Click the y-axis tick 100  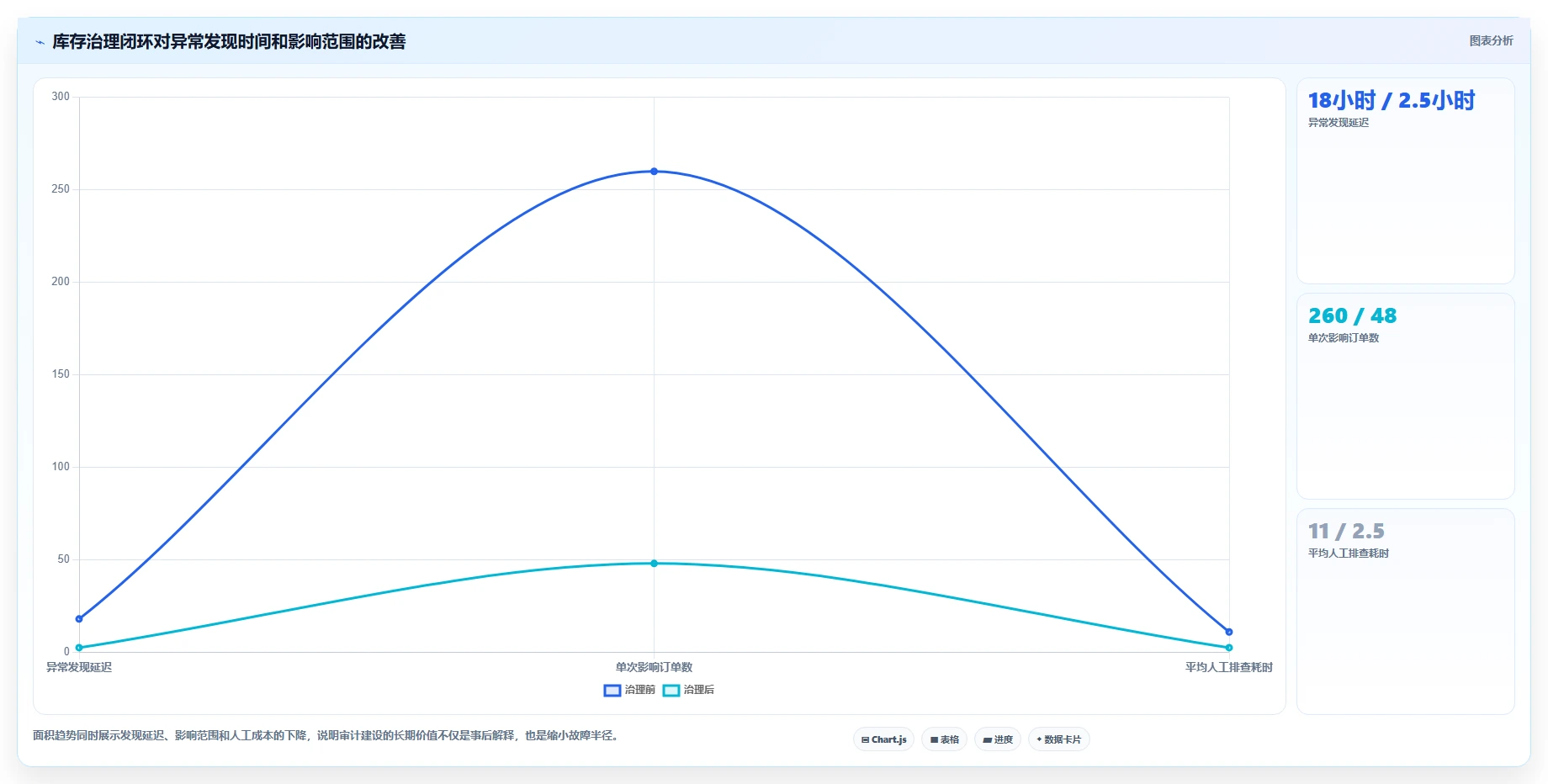61,467
